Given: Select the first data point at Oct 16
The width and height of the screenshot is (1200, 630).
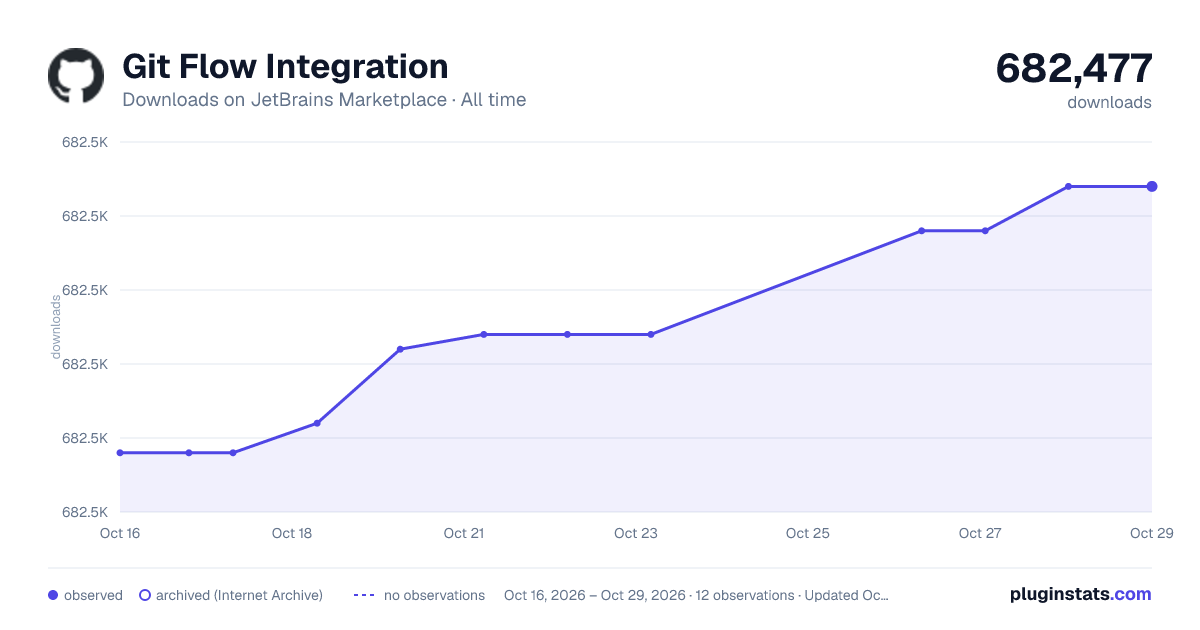Looking at the screenshot, I should (x=120, y=453).
